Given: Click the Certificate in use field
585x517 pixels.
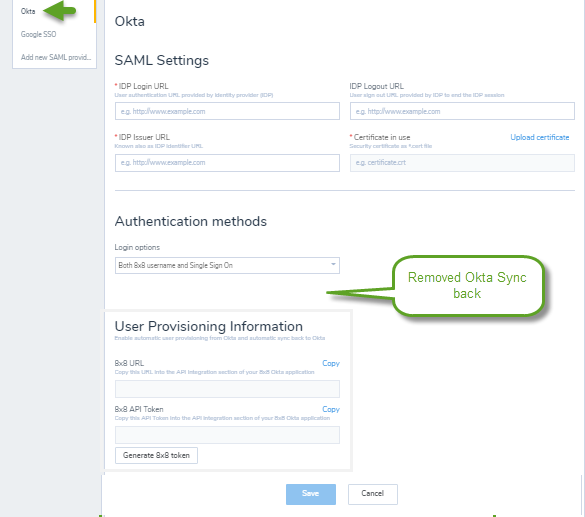Looking at the screenshot, I should tap(462, 163).
